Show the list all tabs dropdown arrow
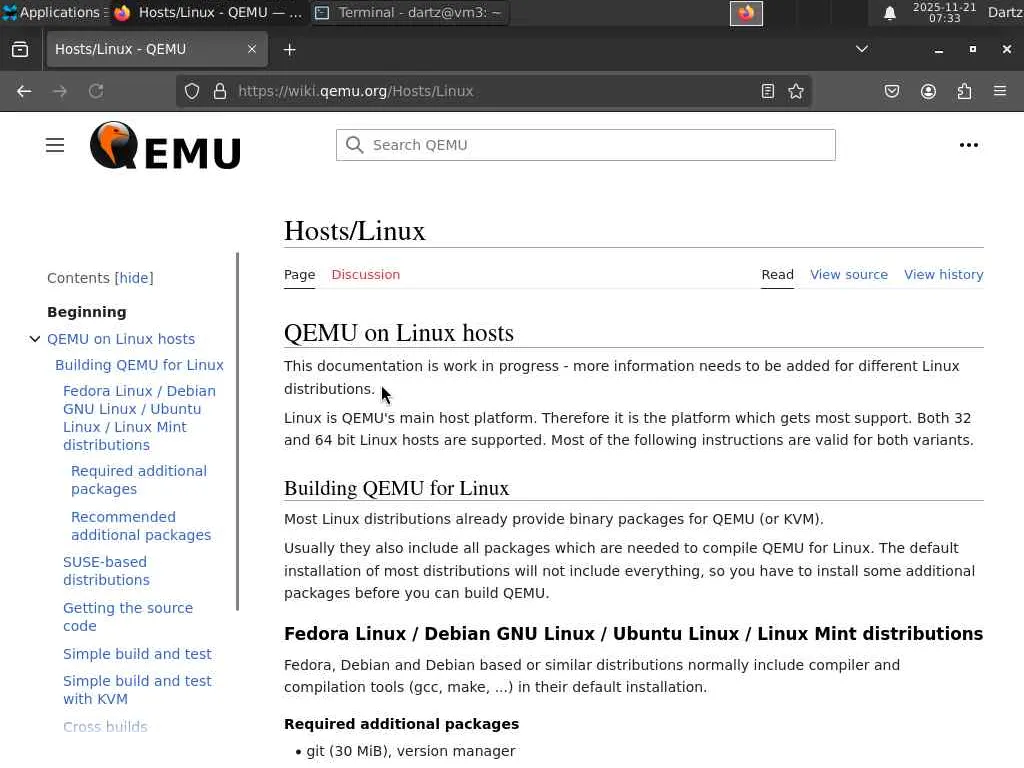This screenshot has width=1024, height=768. coord(862,49)
